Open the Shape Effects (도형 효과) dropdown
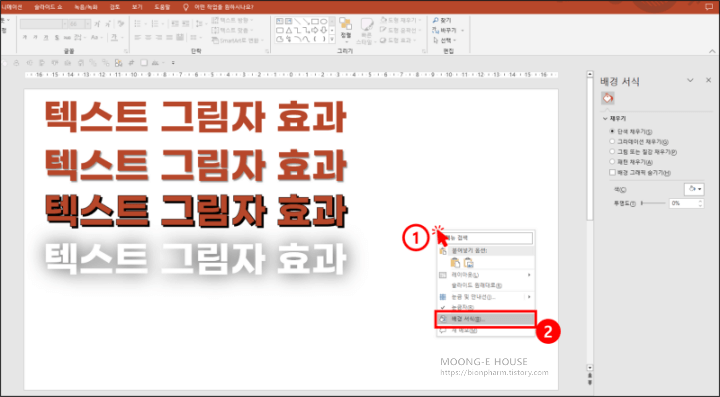720x397 pixels. tap(399, 40)
